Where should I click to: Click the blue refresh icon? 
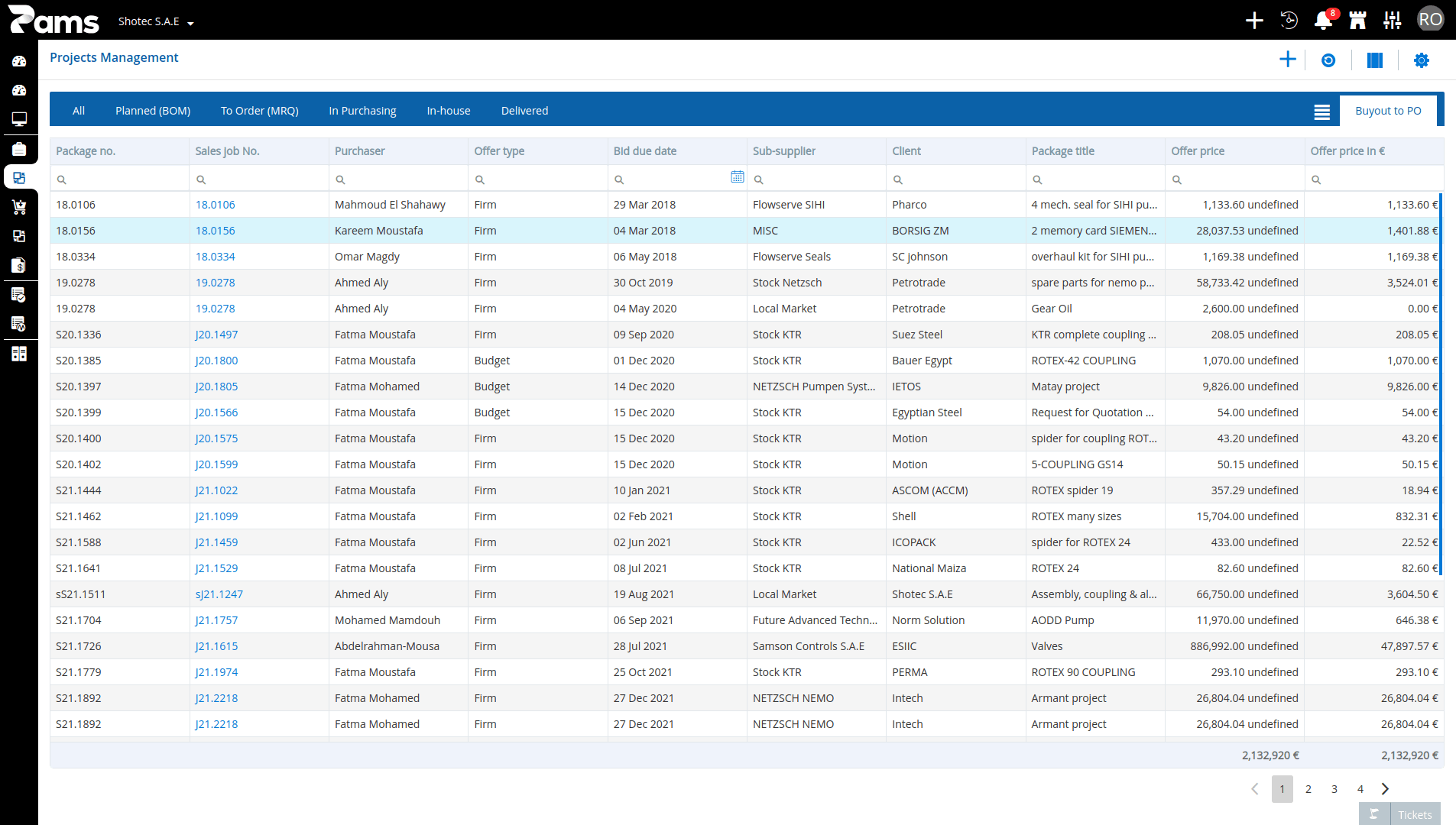(1328, 60)
